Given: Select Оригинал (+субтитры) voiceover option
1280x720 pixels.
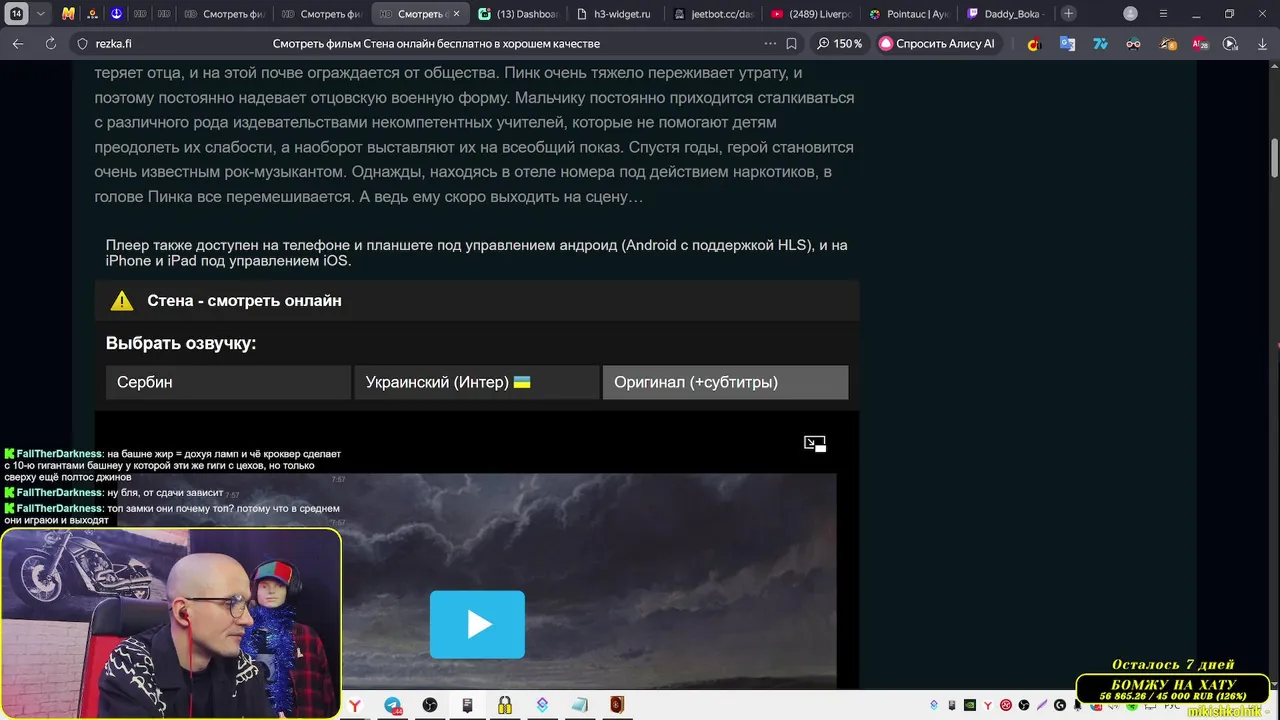Looking at the screenshot, I should [725, 382].
